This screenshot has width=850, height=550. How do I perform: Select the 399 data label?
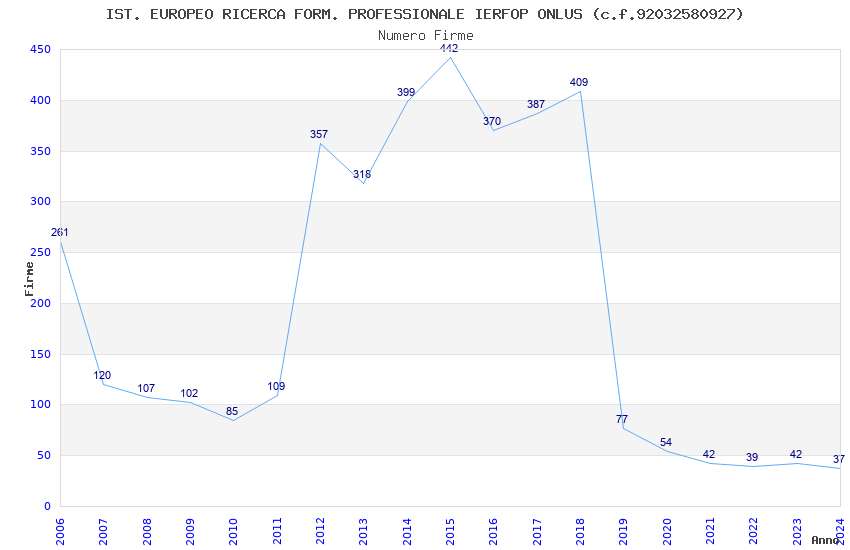point(406,93)
